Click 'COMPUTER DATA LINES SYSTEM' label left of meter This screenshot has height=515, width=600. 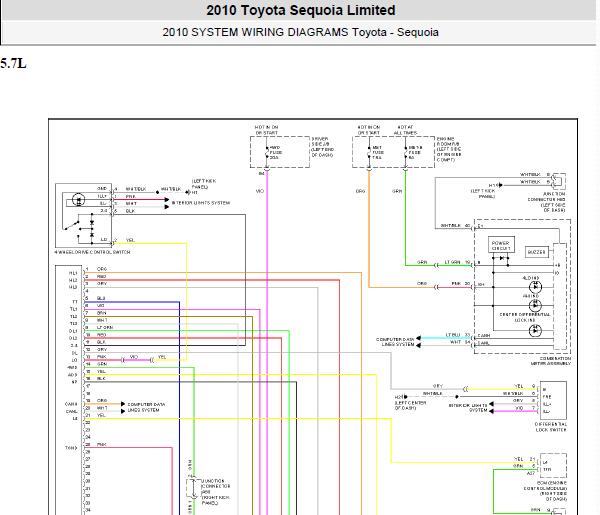(395, 342)
